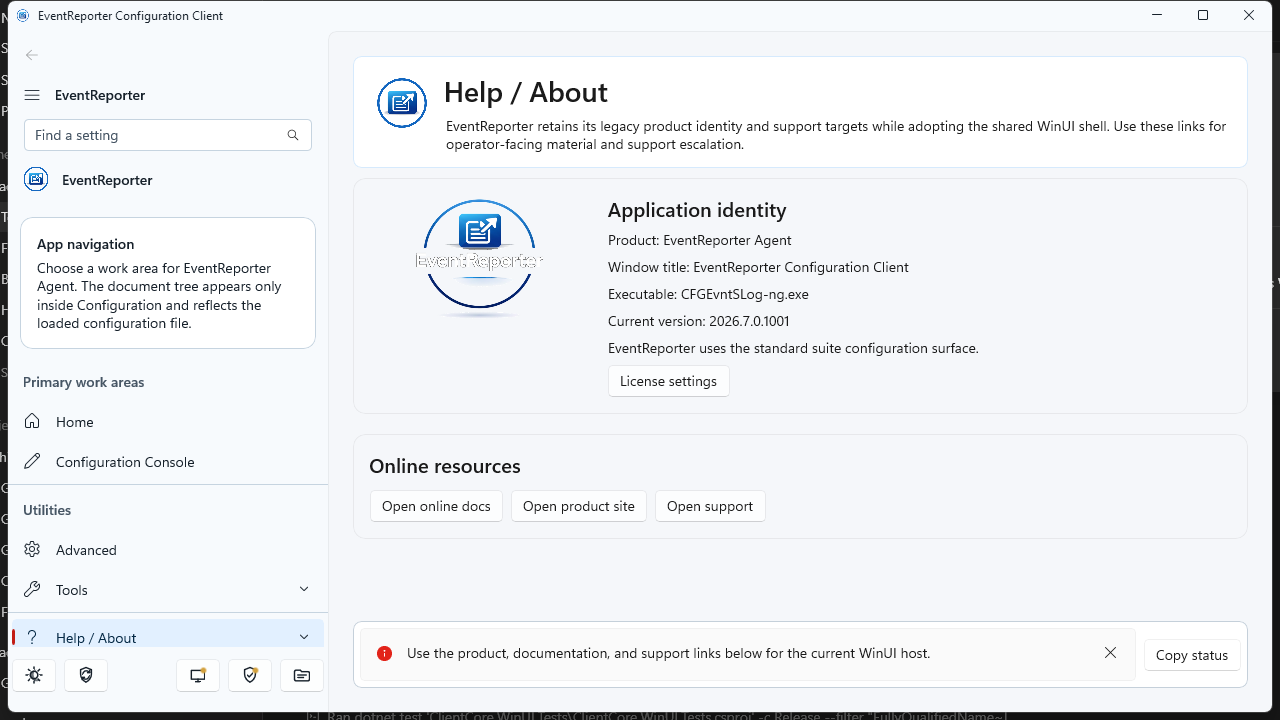The image size is (1280, 720).
Task: Click the Application identity heading
Action: (697, 210)
